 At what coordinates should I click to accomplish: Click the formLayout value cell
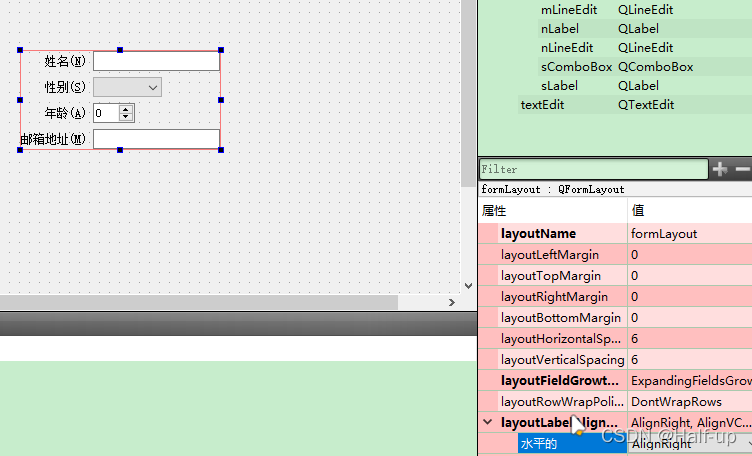[690, 234]
